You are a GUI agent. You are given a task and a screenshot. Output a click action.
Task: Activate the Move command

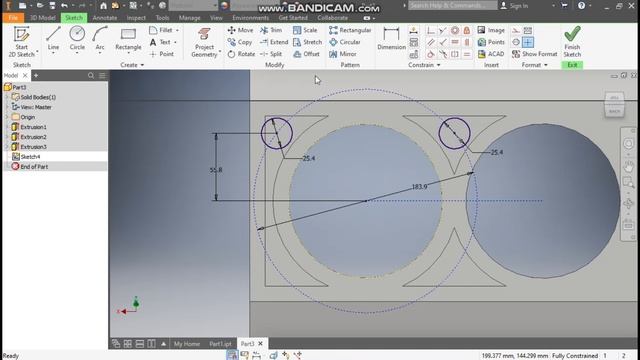point(240,30)
